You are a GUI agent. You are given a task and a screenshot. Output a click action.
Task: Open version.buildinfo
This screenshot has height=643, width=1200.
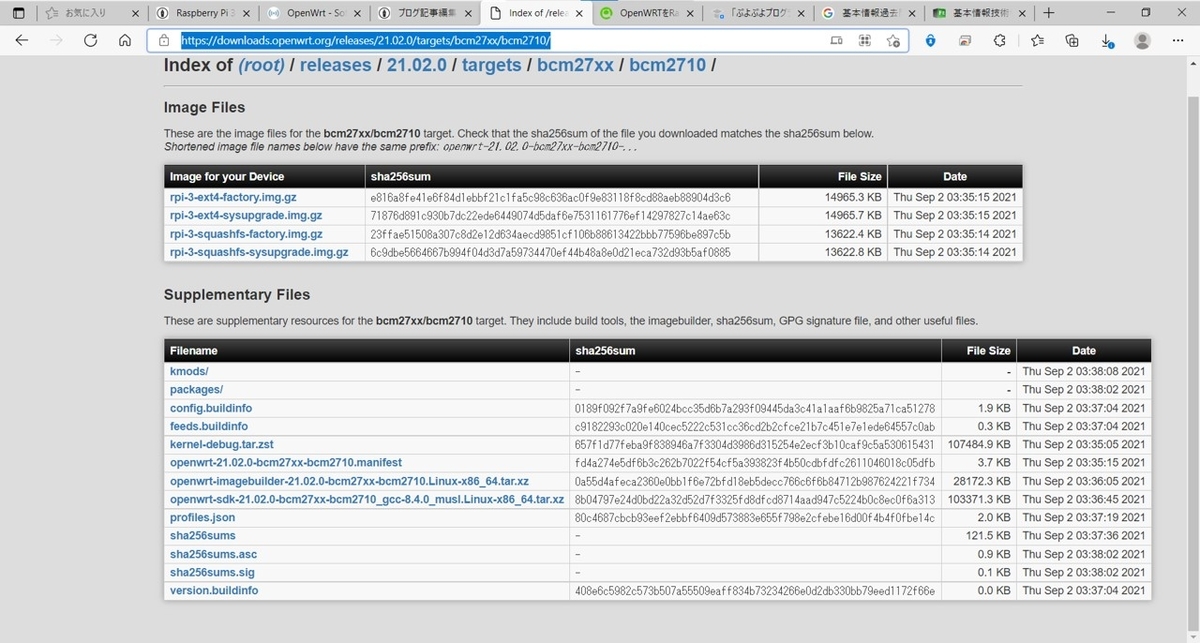click(214, 591)
